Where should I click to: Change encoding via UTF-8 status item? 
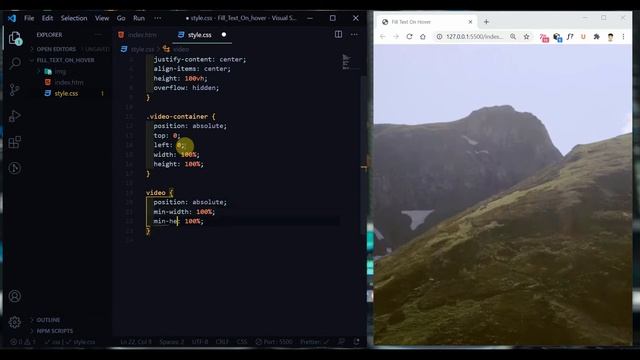click(x=200, y=342)
